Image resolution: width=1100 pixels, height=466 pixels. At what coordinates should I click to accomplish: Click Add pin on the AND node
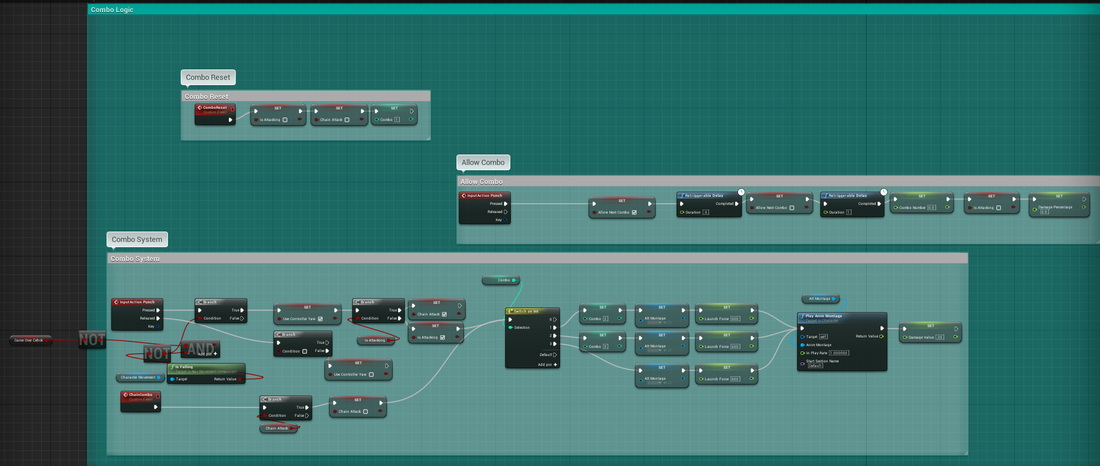tap(205, 354)
